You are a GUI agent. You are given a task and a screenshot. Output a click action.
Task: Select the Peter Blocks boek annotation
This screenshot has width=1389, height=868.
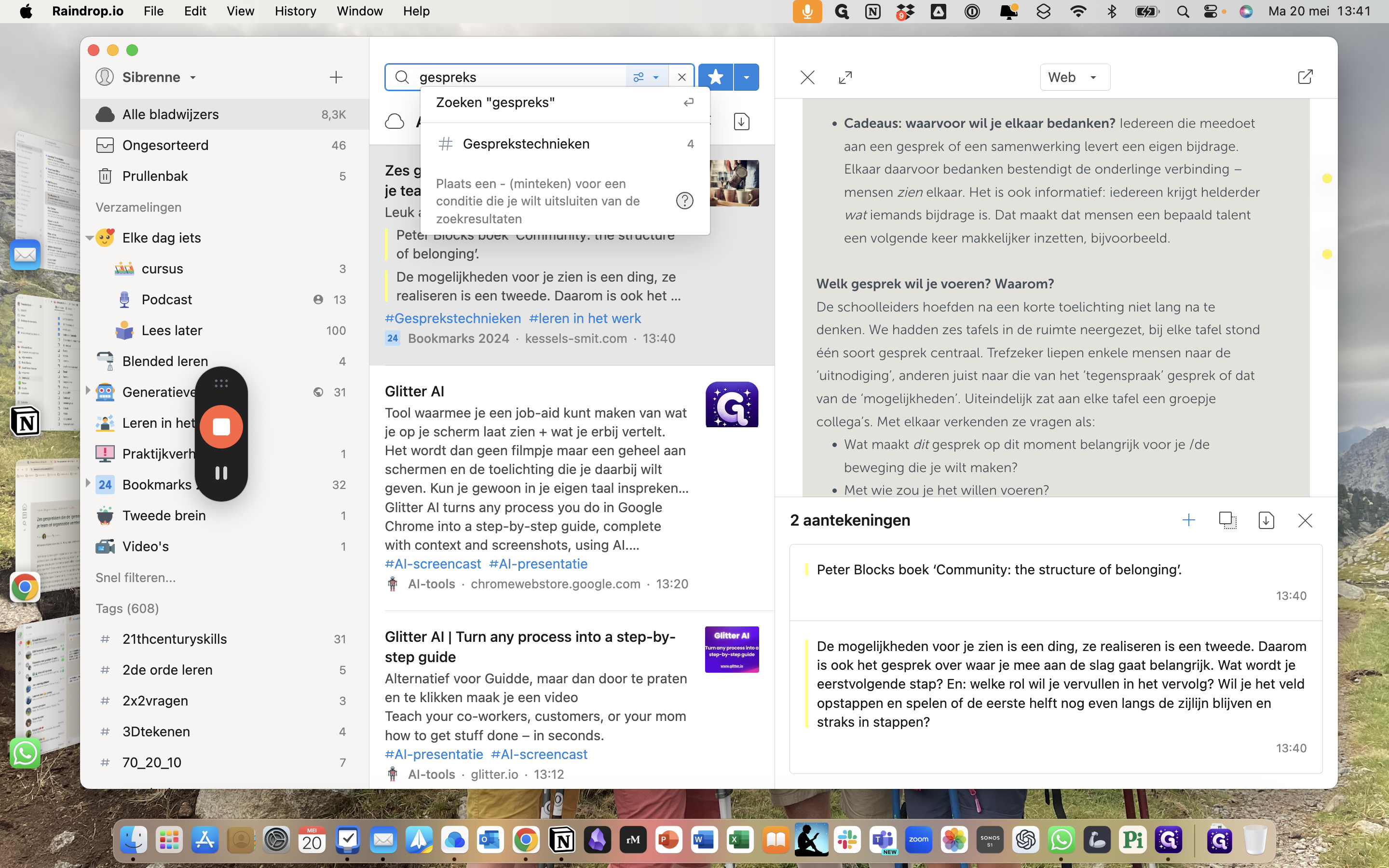point(1056,582)
